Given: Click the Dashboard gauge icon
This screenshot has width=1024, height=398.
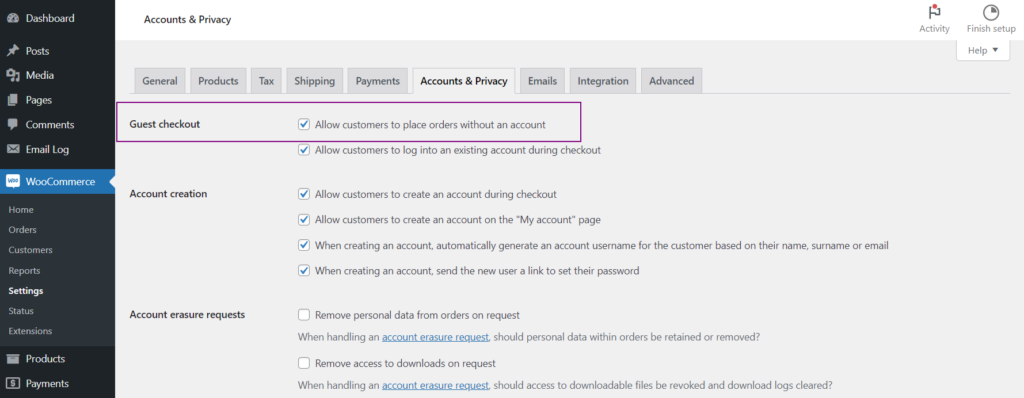Looking at the screenshot, I should click(13, 18).
